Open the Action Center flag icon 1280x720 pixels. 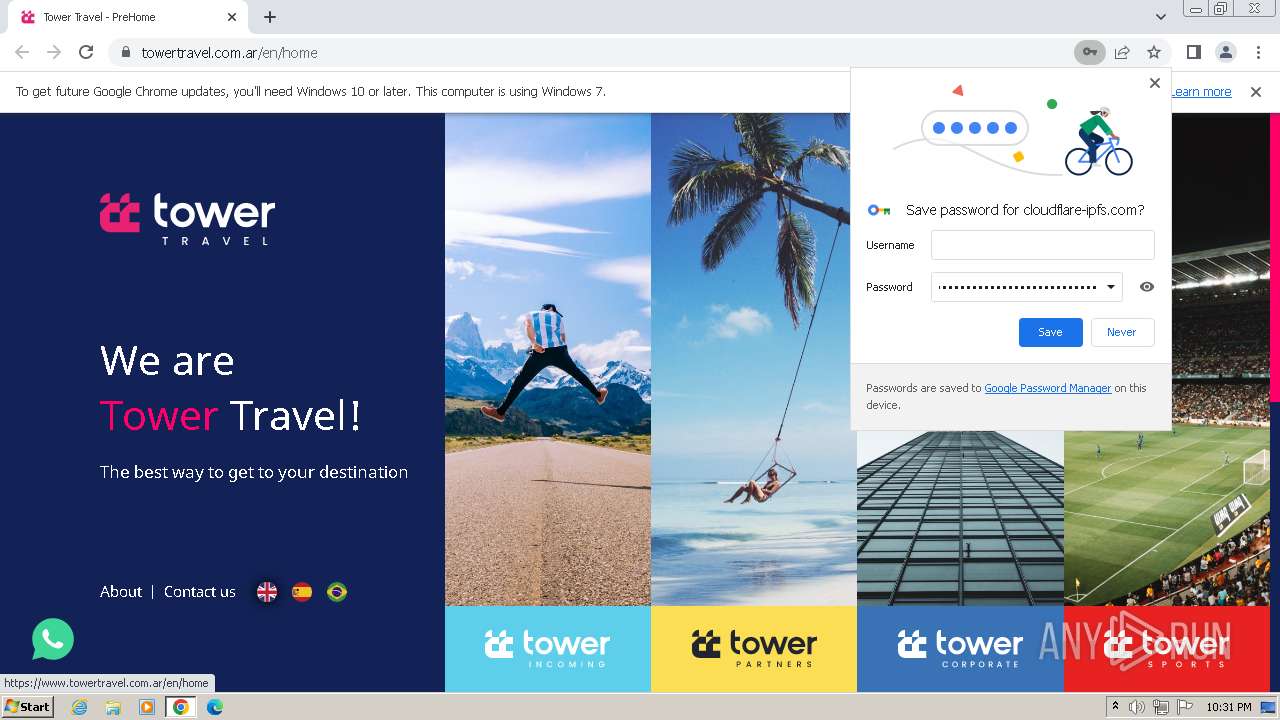[1185, 707]
